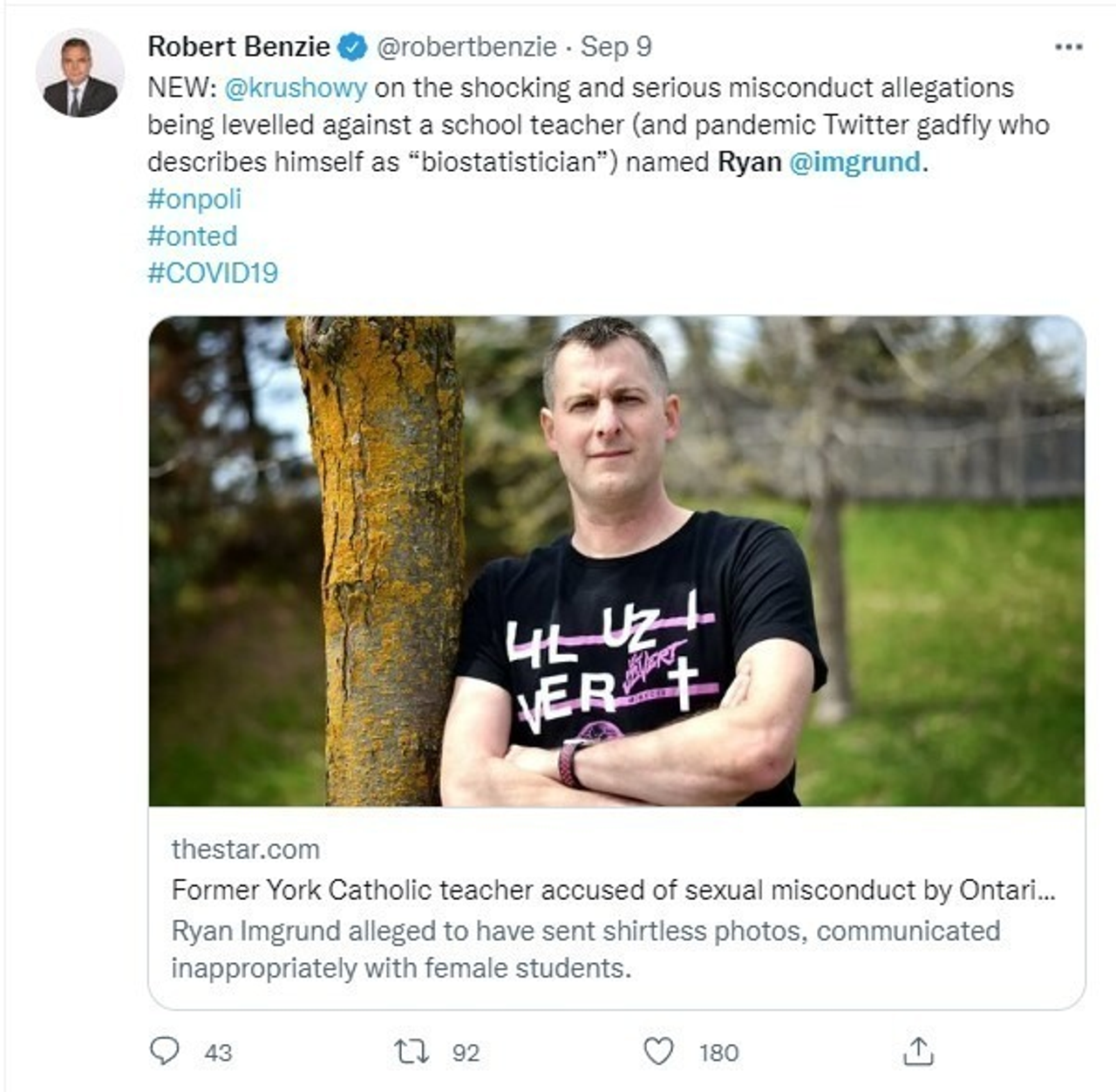Click the 180 likes count
1116x1092 pixels.
(x=718, y=1053)
